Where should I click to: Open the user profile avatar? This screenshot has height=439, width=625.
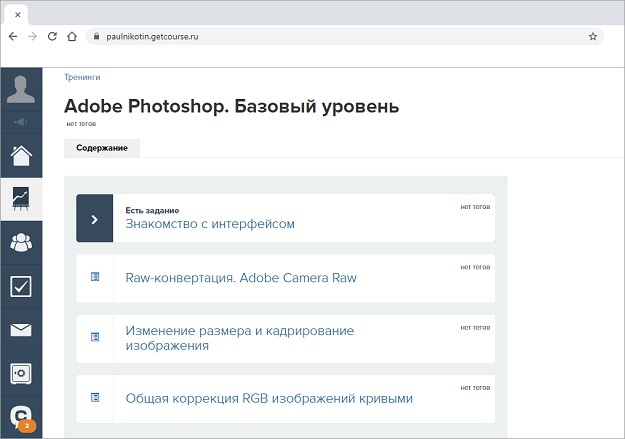point(21,90)
